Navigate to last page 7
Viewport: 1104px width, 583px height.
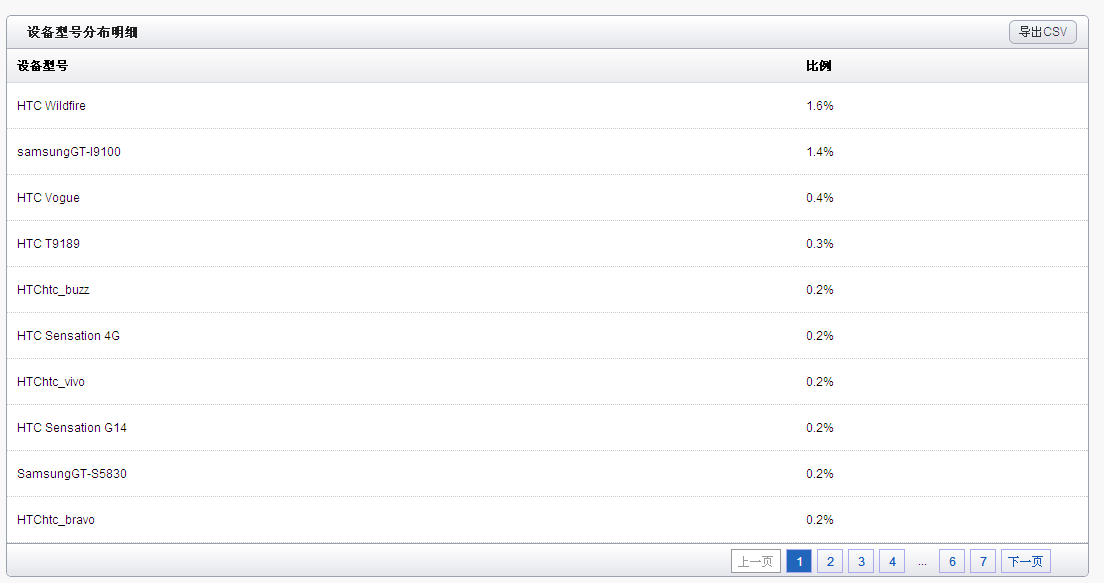pos(983,561)
